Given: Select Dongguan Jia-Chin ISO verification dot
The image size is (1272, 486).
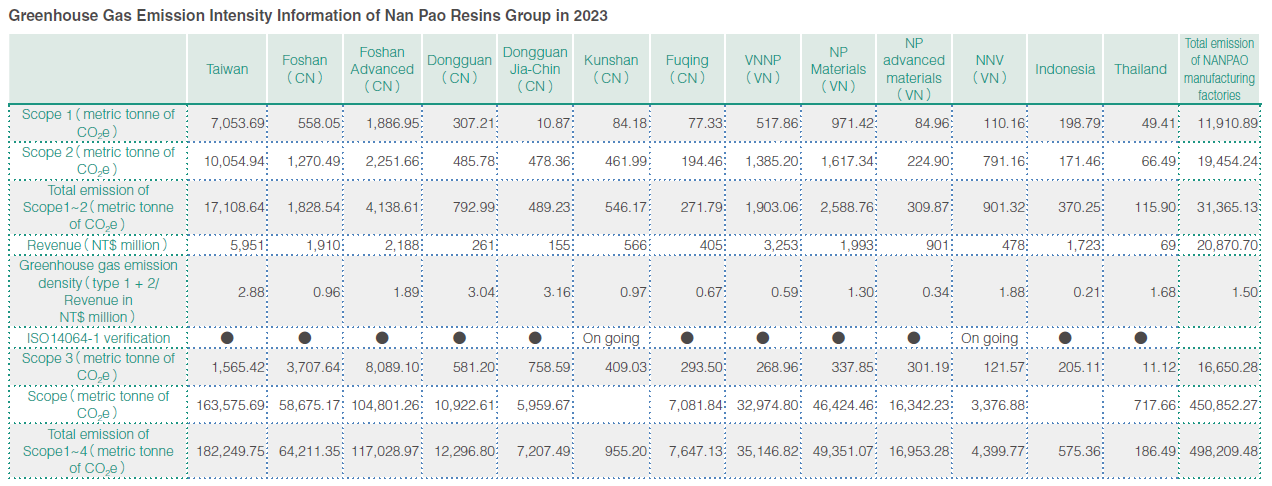Looking at the screenshot, I should coord(535,338).
